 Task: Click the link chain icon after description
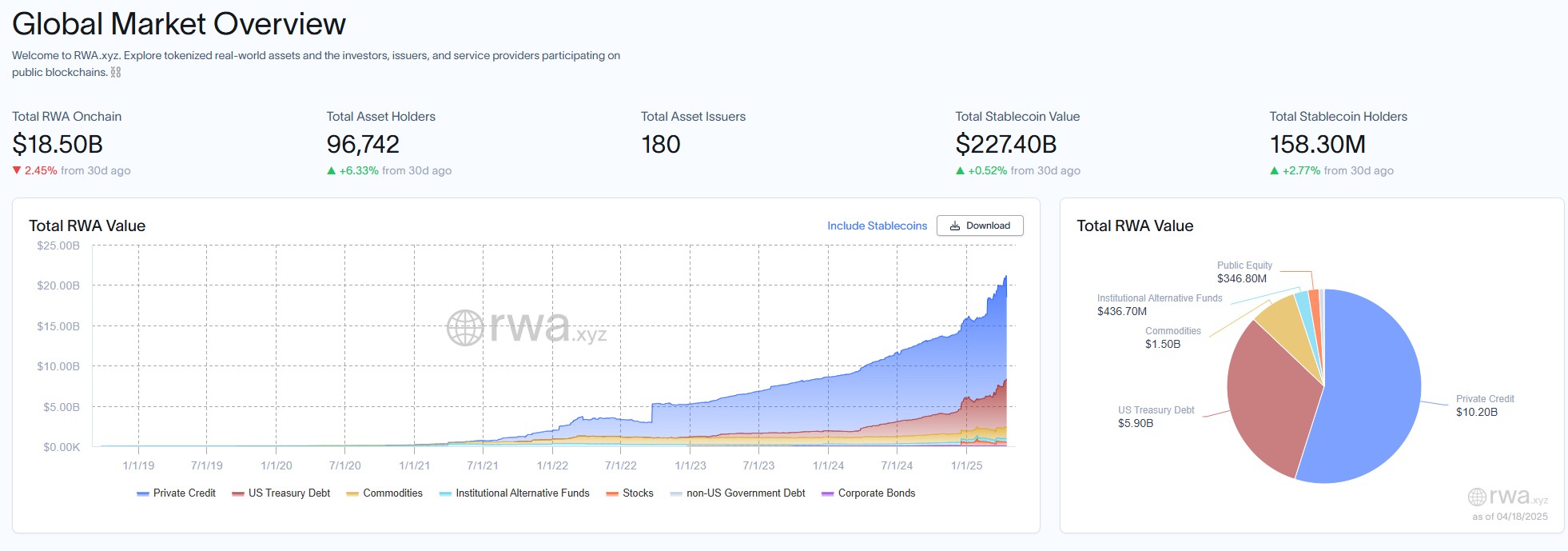(116, 73)
